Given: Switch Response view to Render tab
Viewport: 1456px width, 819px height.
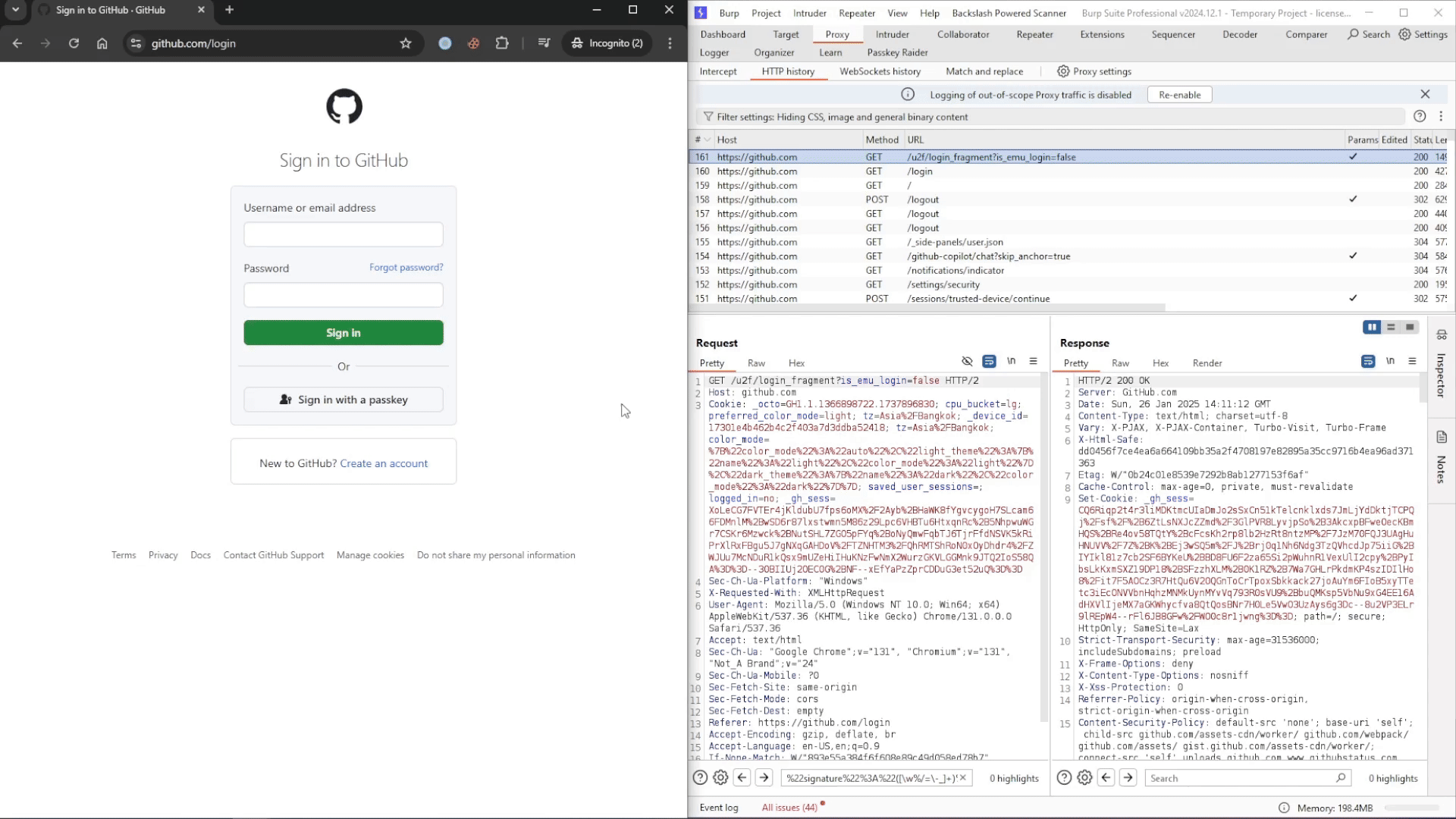Looking at the screenshot, I should point(1207,362).
